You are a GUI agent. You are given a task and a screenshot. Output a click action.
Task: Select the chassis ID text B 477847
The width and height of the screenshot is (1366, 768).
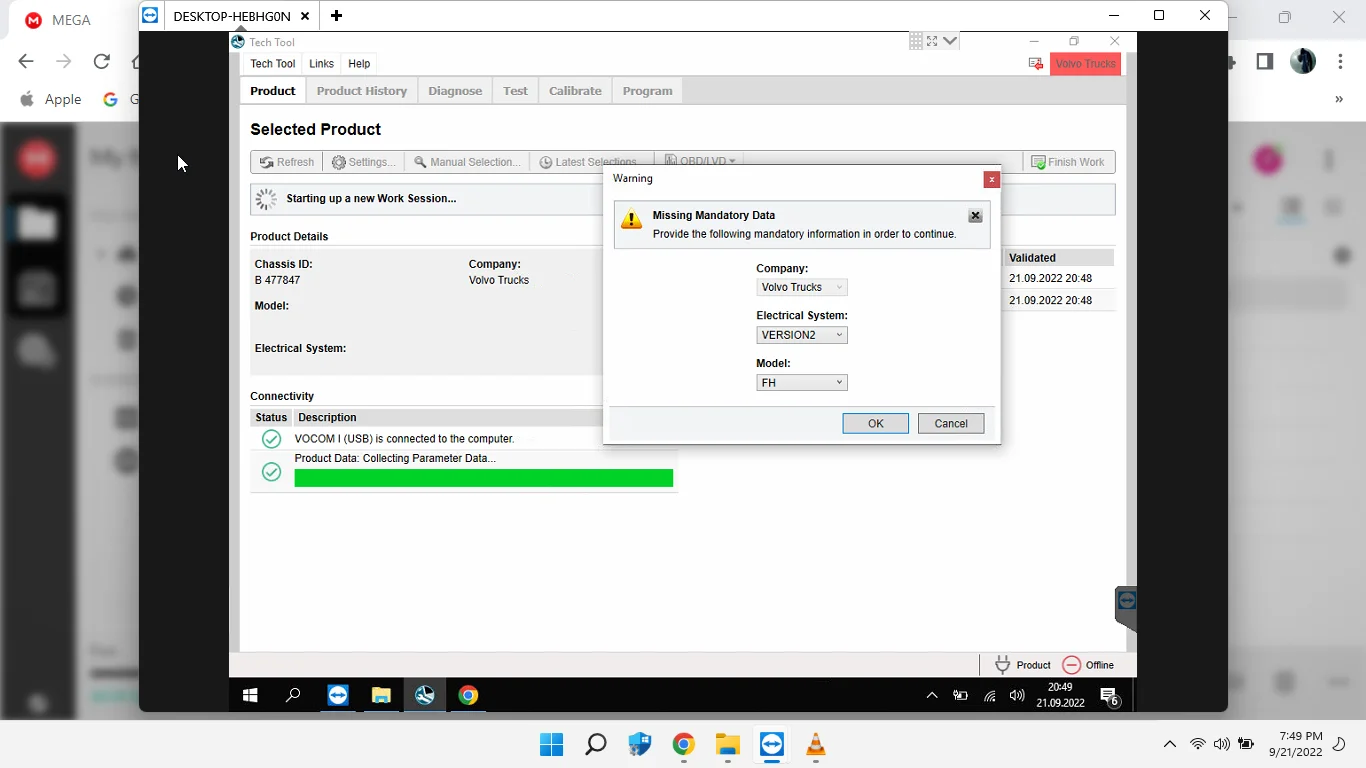pos(277,281)
